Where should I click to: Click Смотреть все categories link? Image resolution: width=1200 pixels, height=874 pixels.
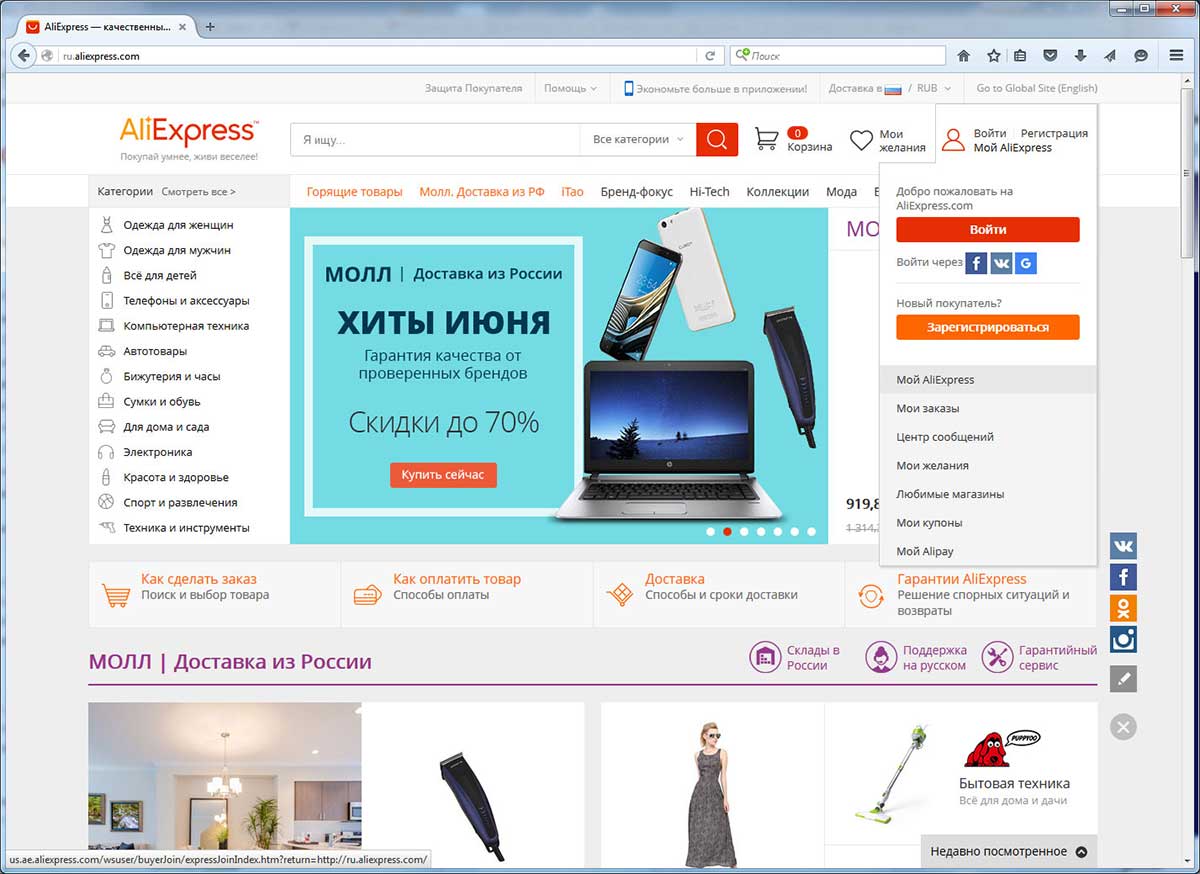198,191
